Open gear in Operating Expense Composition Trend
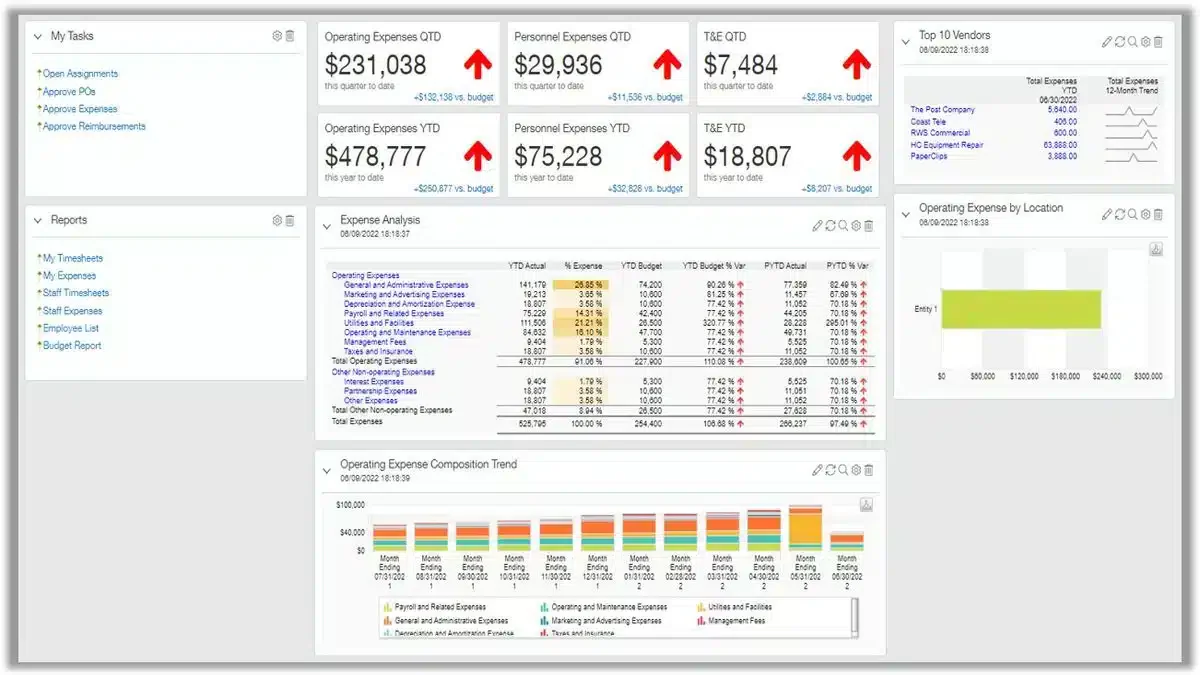The height and width of the screenshot is (675, 1200). 856,470
